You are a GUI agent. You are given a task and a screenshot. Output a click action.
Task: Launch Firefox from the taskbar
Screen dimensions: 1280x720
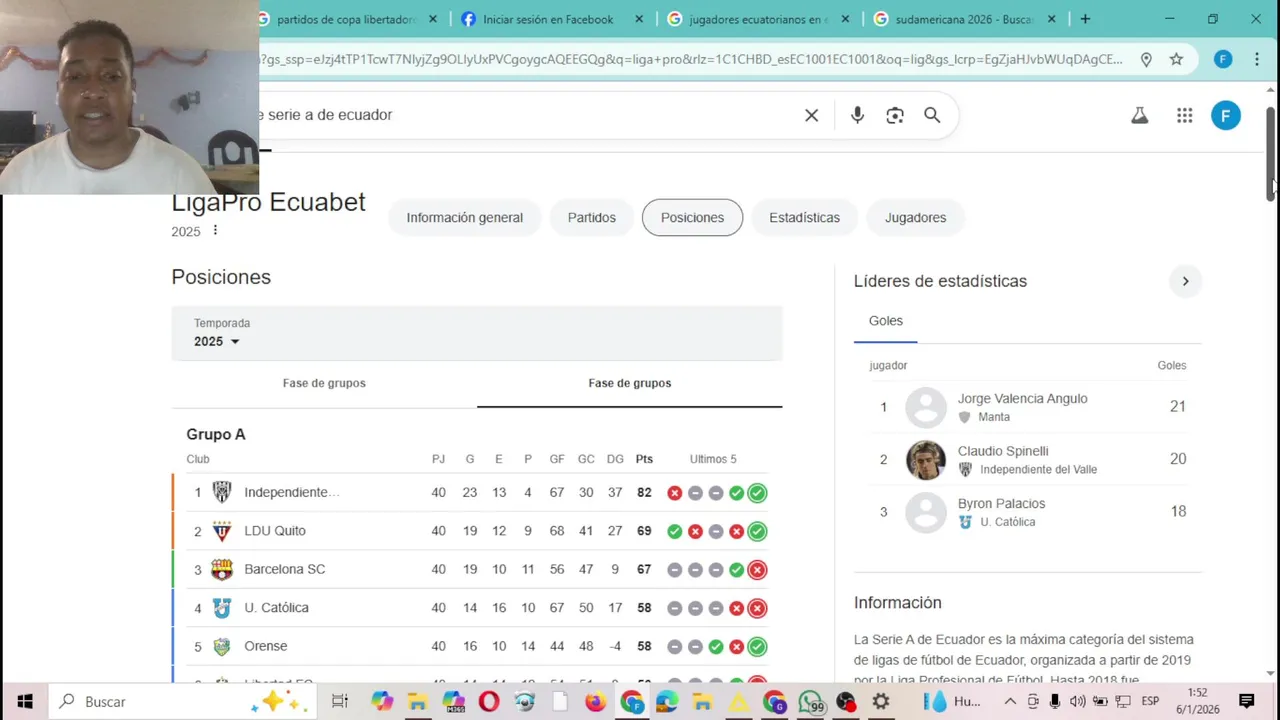coord(595,702)
